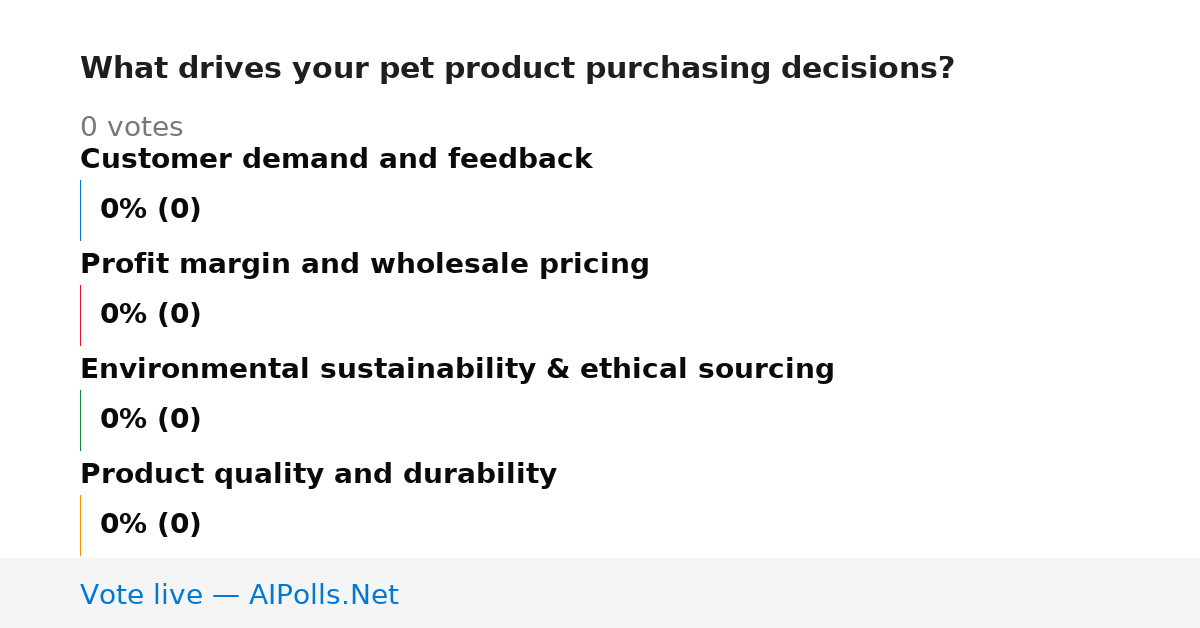Select Product quality and durability option
The width and height of the screenshot is (1200, 628).
318,474
